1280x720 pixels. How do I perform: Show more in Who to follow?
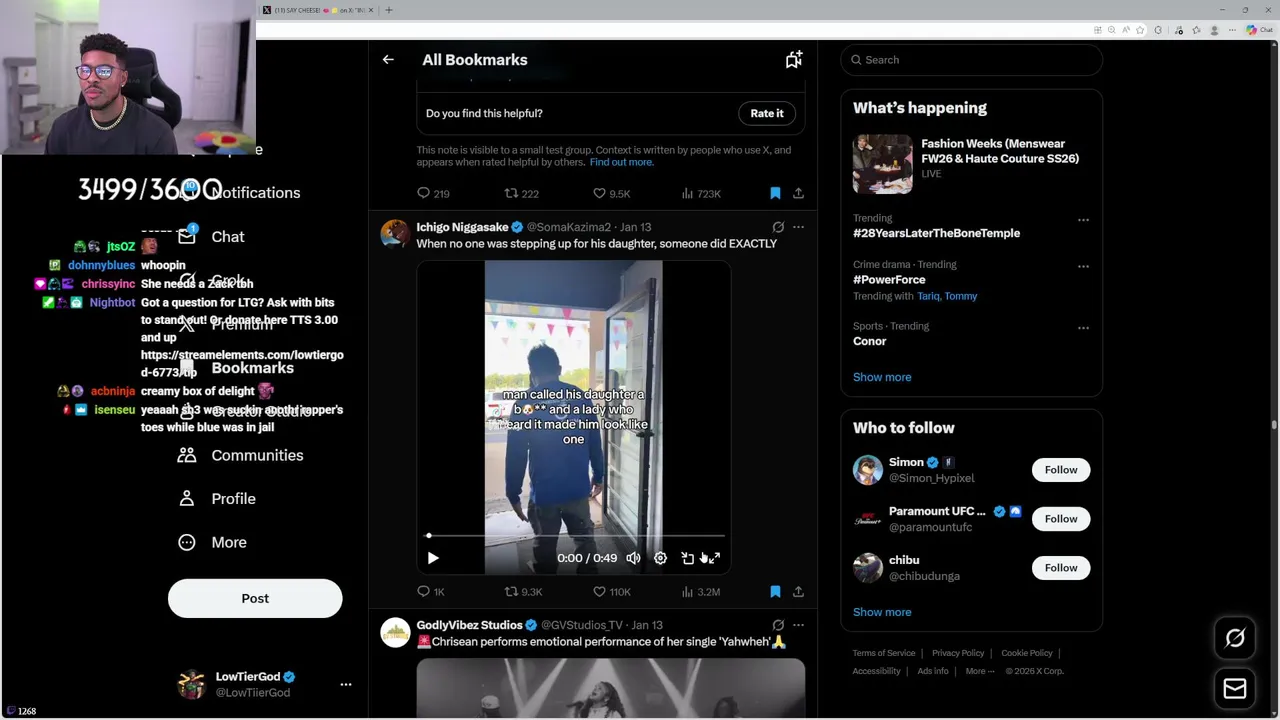tap(882, 612)
